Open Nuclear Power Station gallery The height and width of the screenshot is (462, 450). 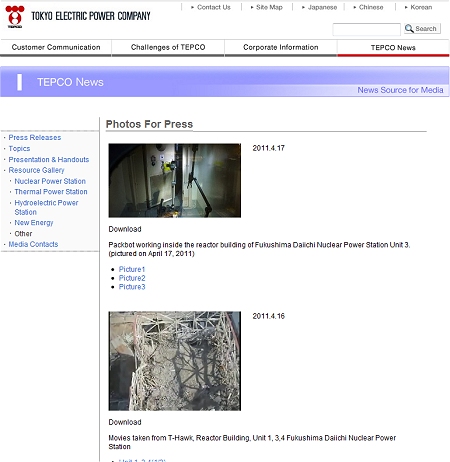coord(50,181)
